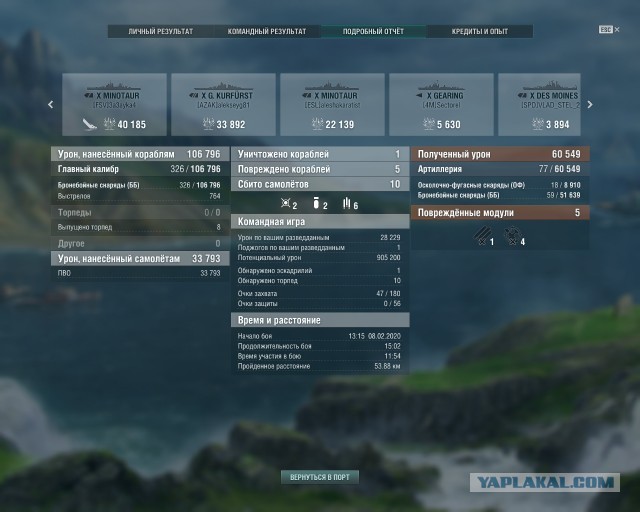Select the X Des Moines ship card
The width and height of the screenshot is (640, 512).
coord(539,105)
